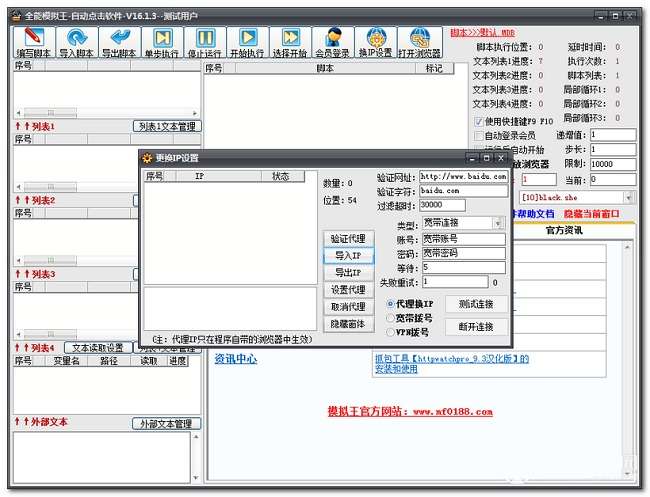This screenshot has width=650, height=497.
Task: Click the 脚本>>默认.MDB link
Action: point(483,33)
